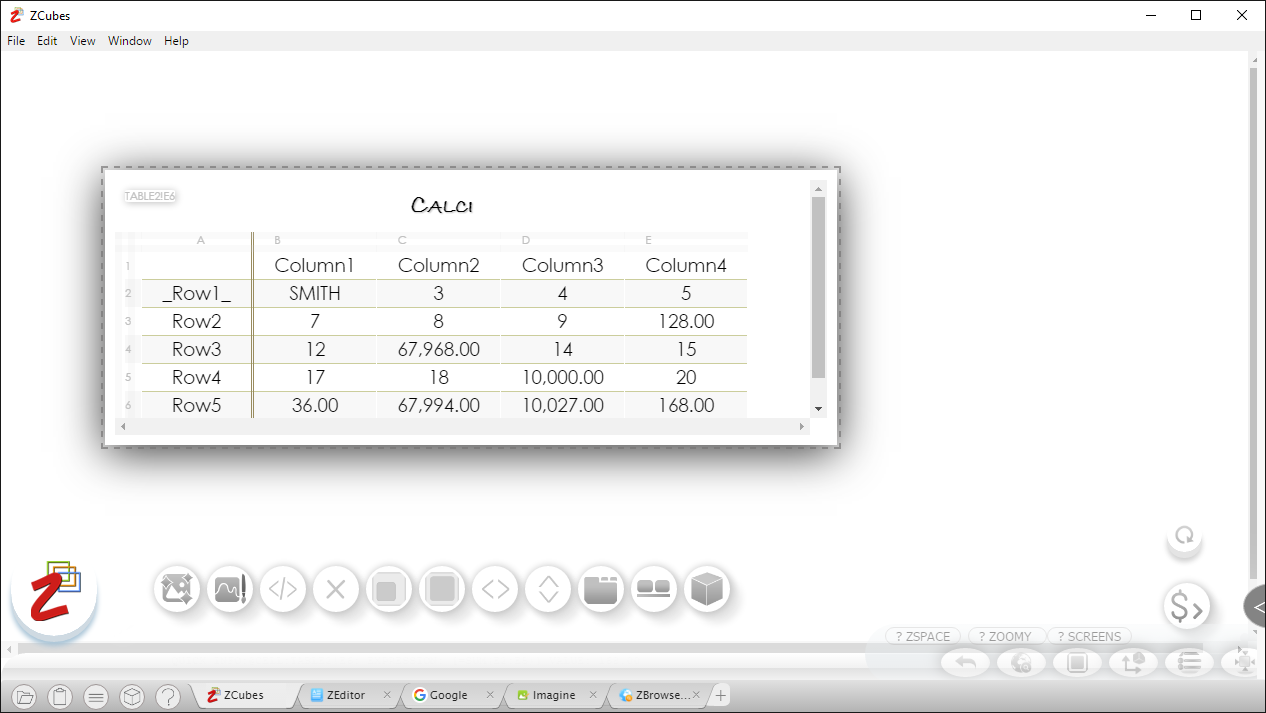
Task: Click the TABLE2IE6 label tag
Action: pos(150,196)
